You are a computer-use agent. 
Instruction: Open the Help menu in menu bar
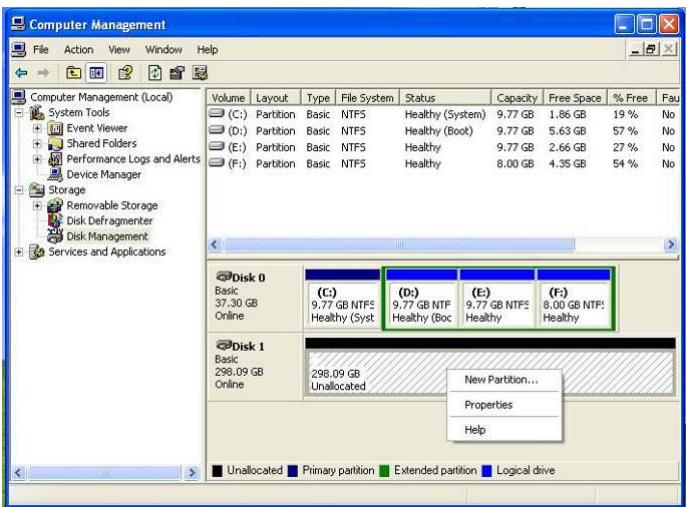[x=207, y=50]
